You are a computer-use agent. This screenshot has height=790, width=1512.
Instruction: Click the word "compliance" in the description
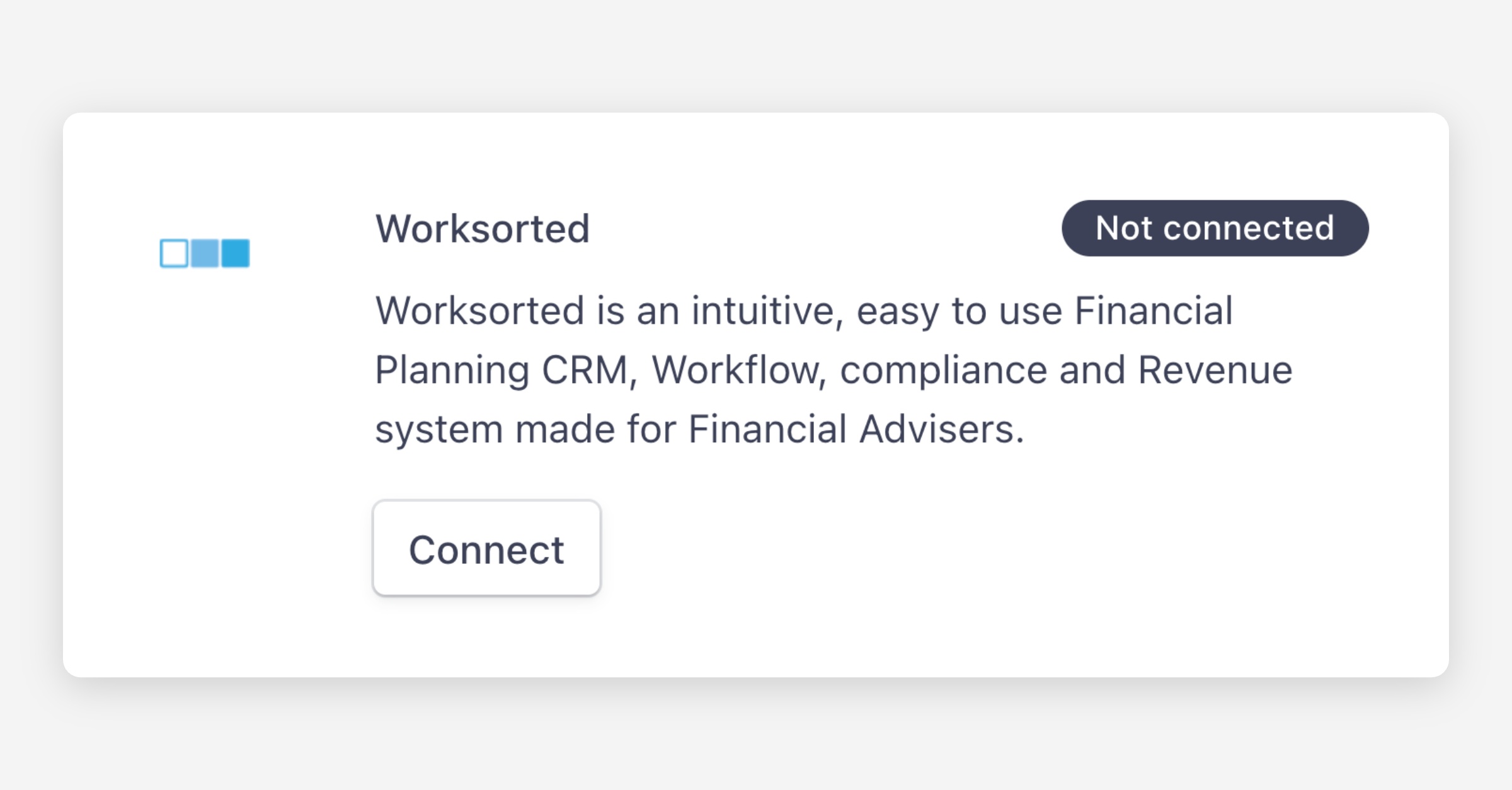[x=943, y=370]
